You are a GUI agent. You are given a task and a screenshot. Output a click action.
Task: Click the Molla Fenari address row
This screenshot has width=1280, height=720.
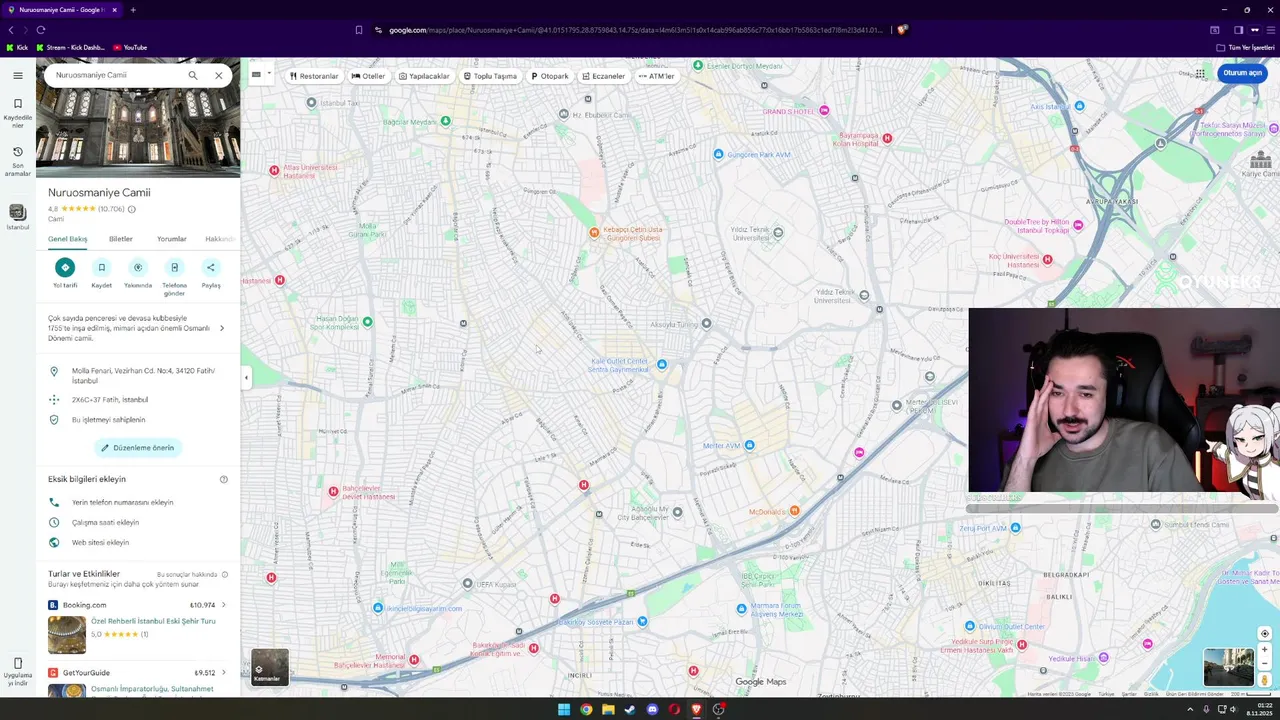coord(138,375)
